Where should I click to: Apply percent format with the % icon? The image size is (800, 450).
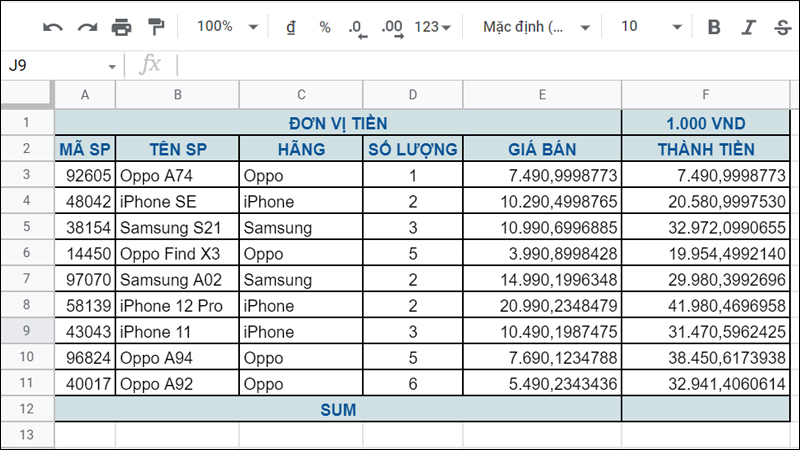point(325,27)
